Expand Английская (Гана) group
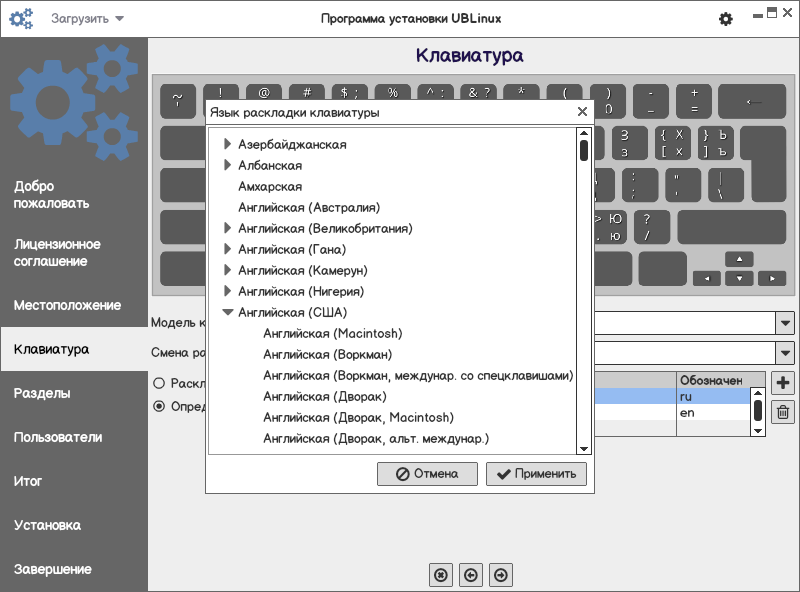Image resolution: width=800 pixels, height=592 pixels. click(228, 249)
